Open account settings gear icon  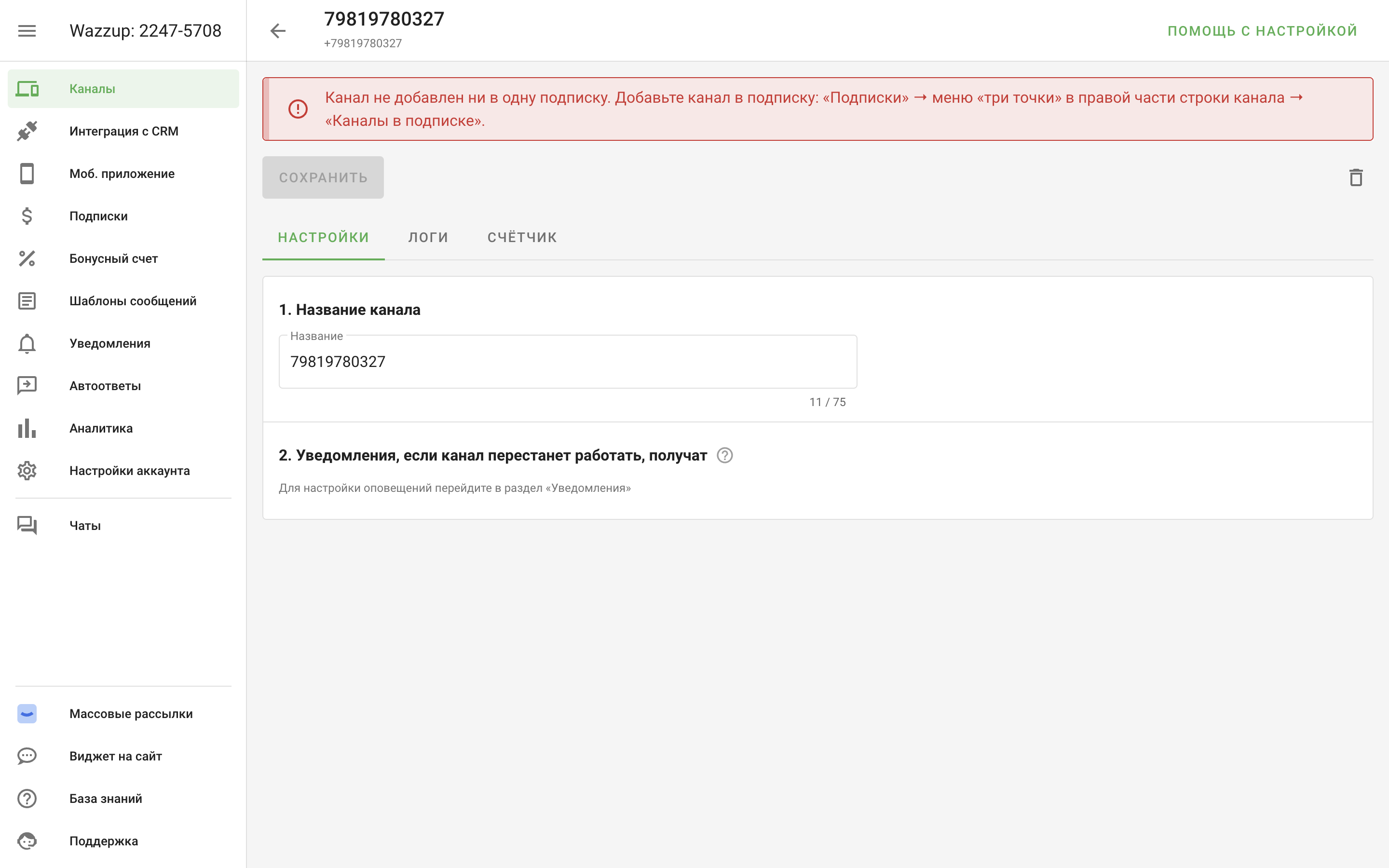27,471
